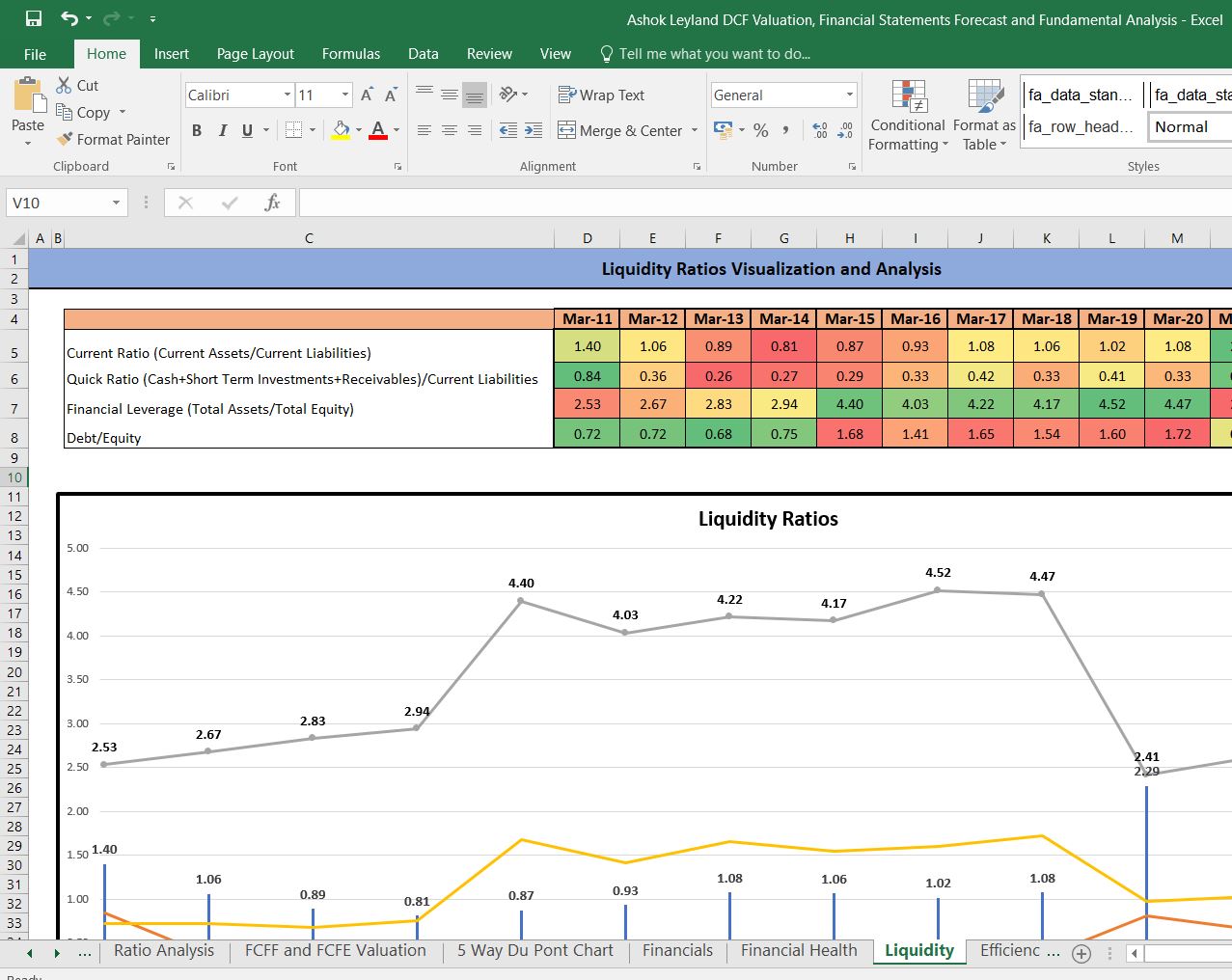The height and width of the screenshot is (980, 1232).
Task: Toggle Underline formatting
Action: tap(247, 130)
